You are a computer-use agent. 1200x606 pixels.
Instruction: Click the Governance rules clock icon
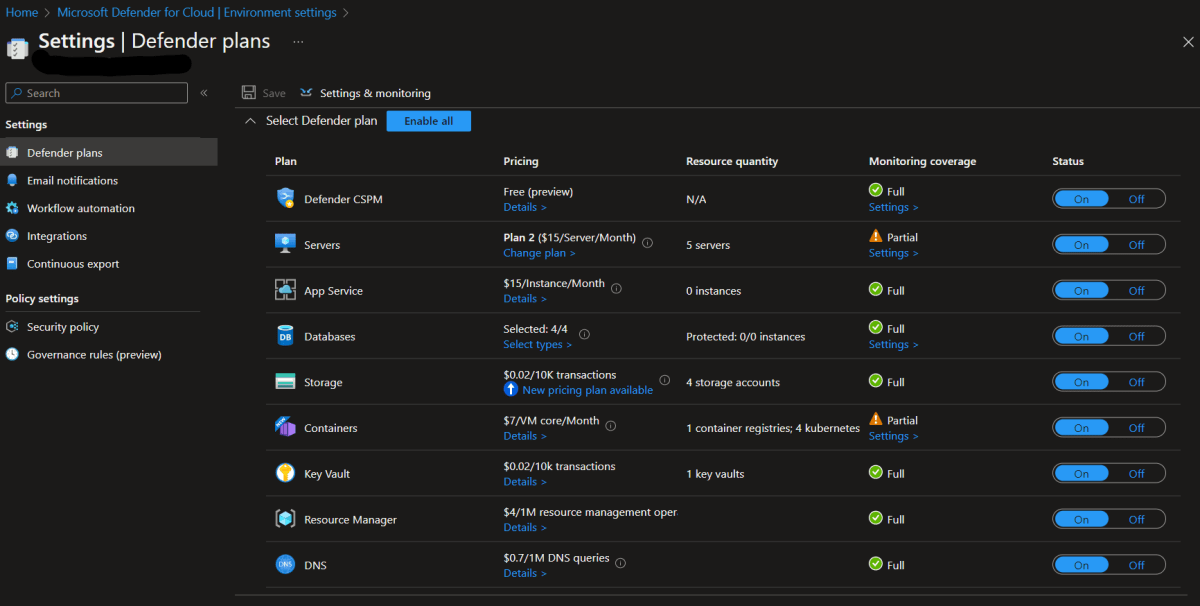tap(12, 354)
